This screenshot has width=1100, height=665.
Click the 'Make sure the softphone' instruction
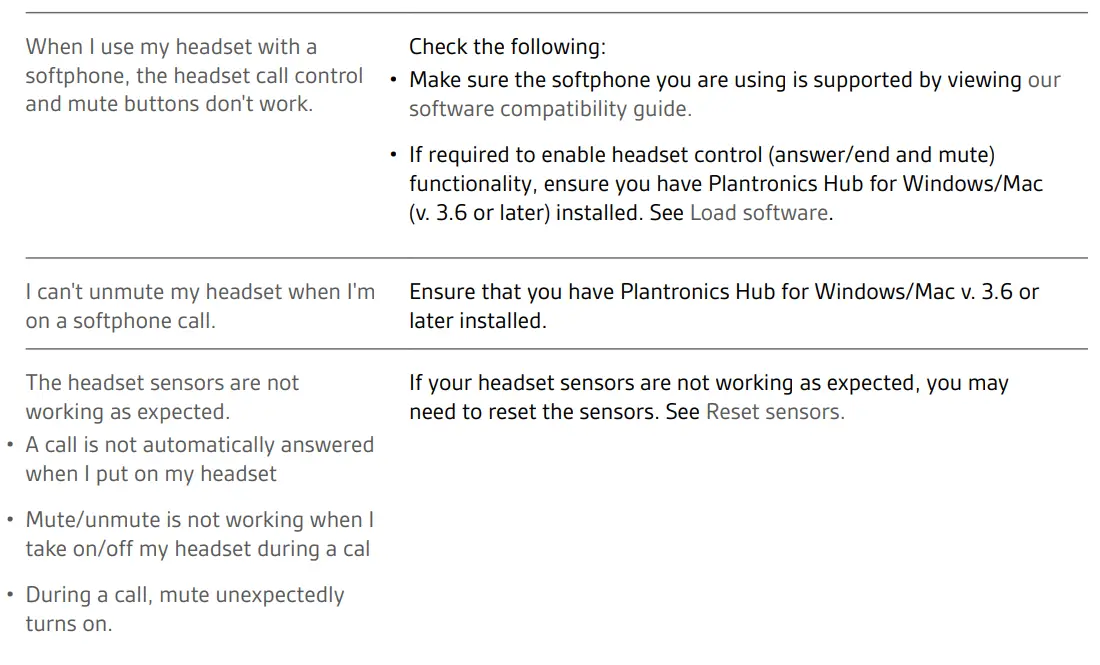coord(715,80)
